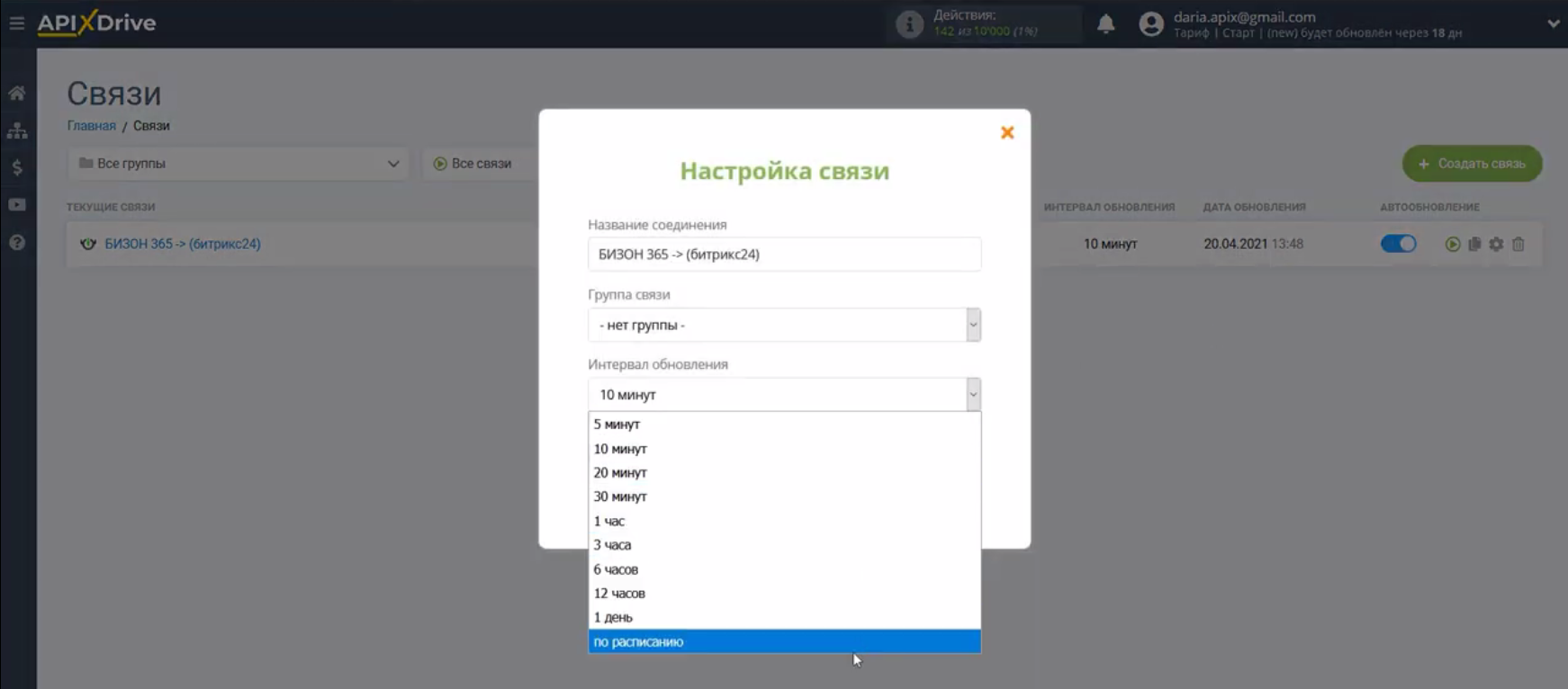Select the 1 час option
Viewport: 1568px width, 689px height.
pos(784,521)
